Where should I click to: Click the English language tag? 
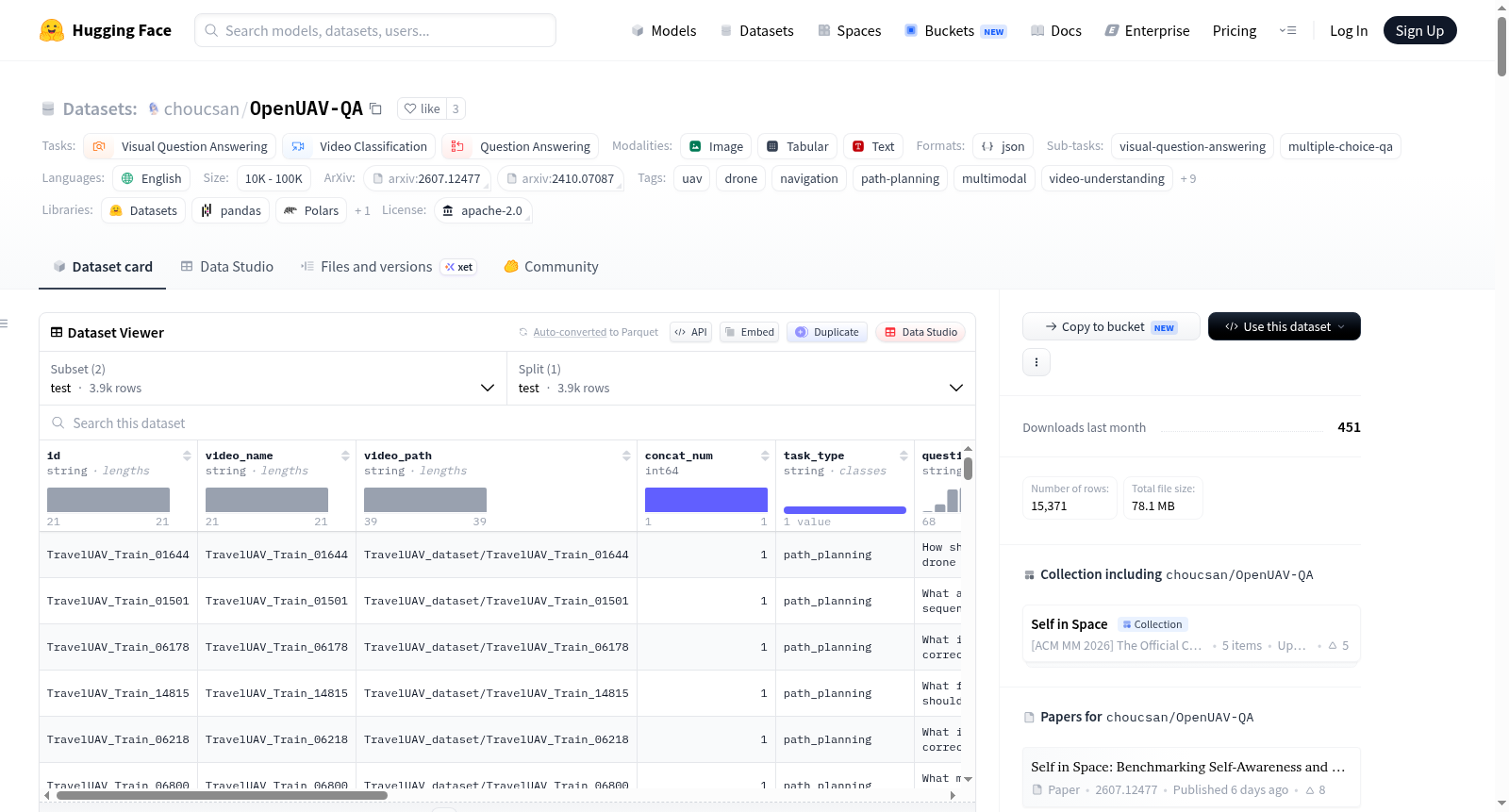[151, 178]
